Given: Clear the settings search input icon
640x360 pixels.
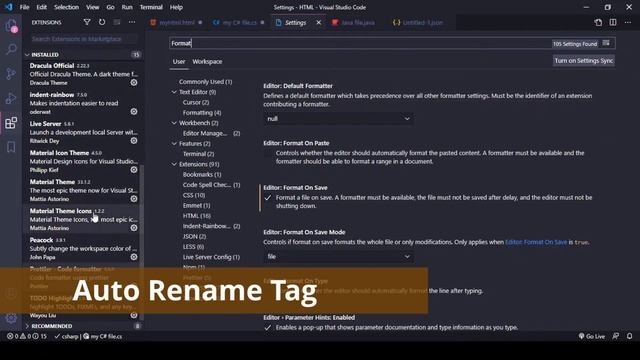Looking at the screenshot, I should [606, 43].
